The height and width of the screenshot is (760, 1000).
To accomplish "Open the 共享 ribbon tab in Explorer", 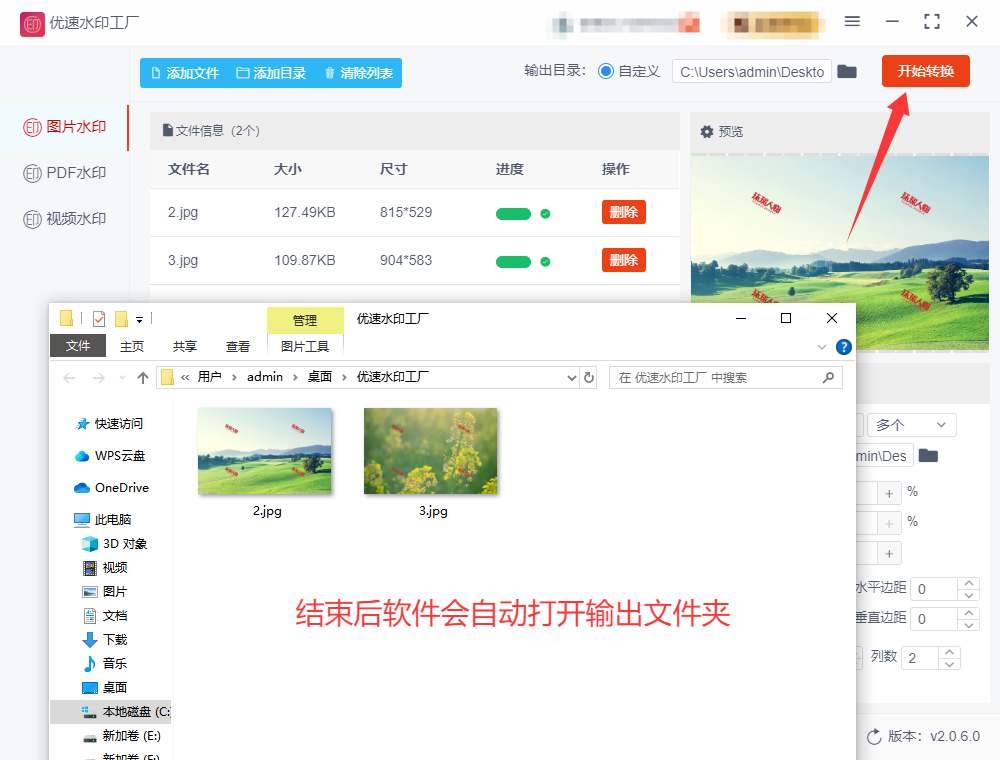I will [185, 346].
